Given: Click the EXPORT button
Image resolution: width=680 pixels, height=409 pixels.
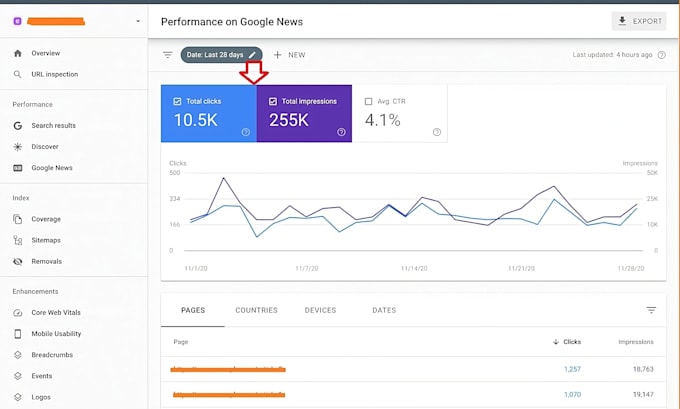Looking at the screenshot, I should (639, 21).
